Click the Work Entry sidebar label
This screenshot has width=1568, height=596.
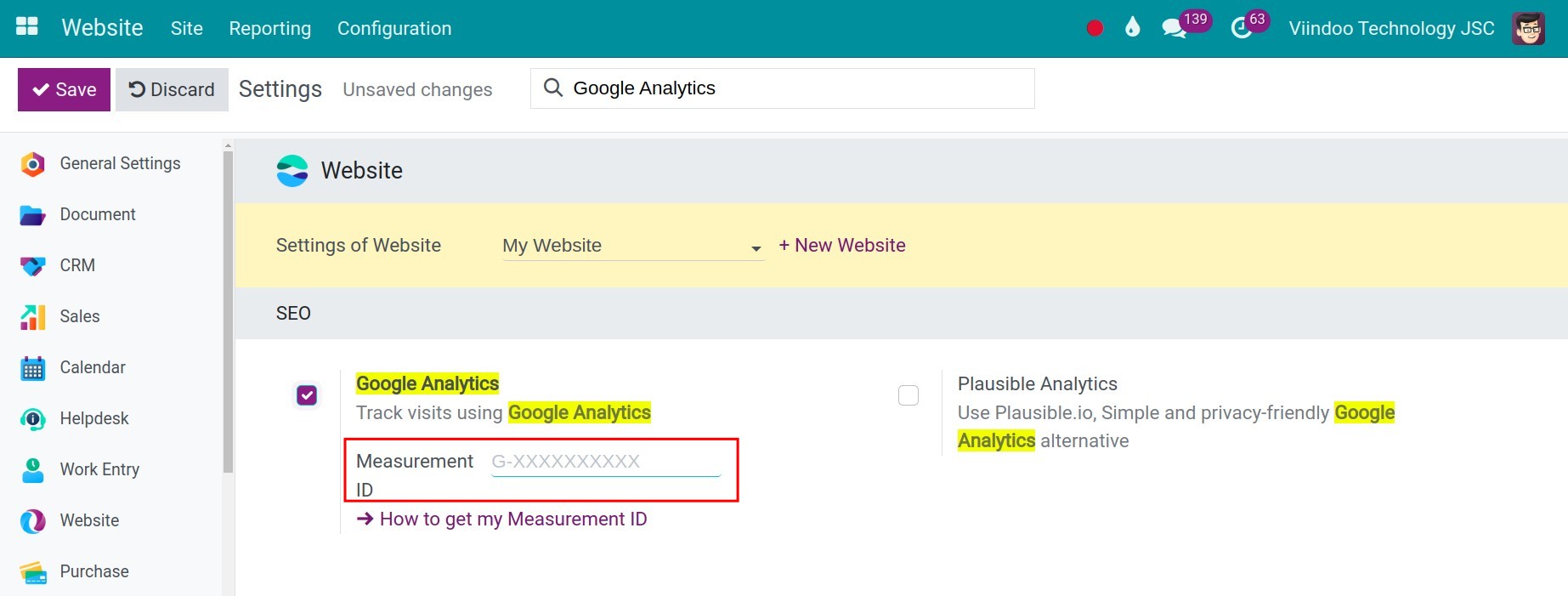click(99, 469)
